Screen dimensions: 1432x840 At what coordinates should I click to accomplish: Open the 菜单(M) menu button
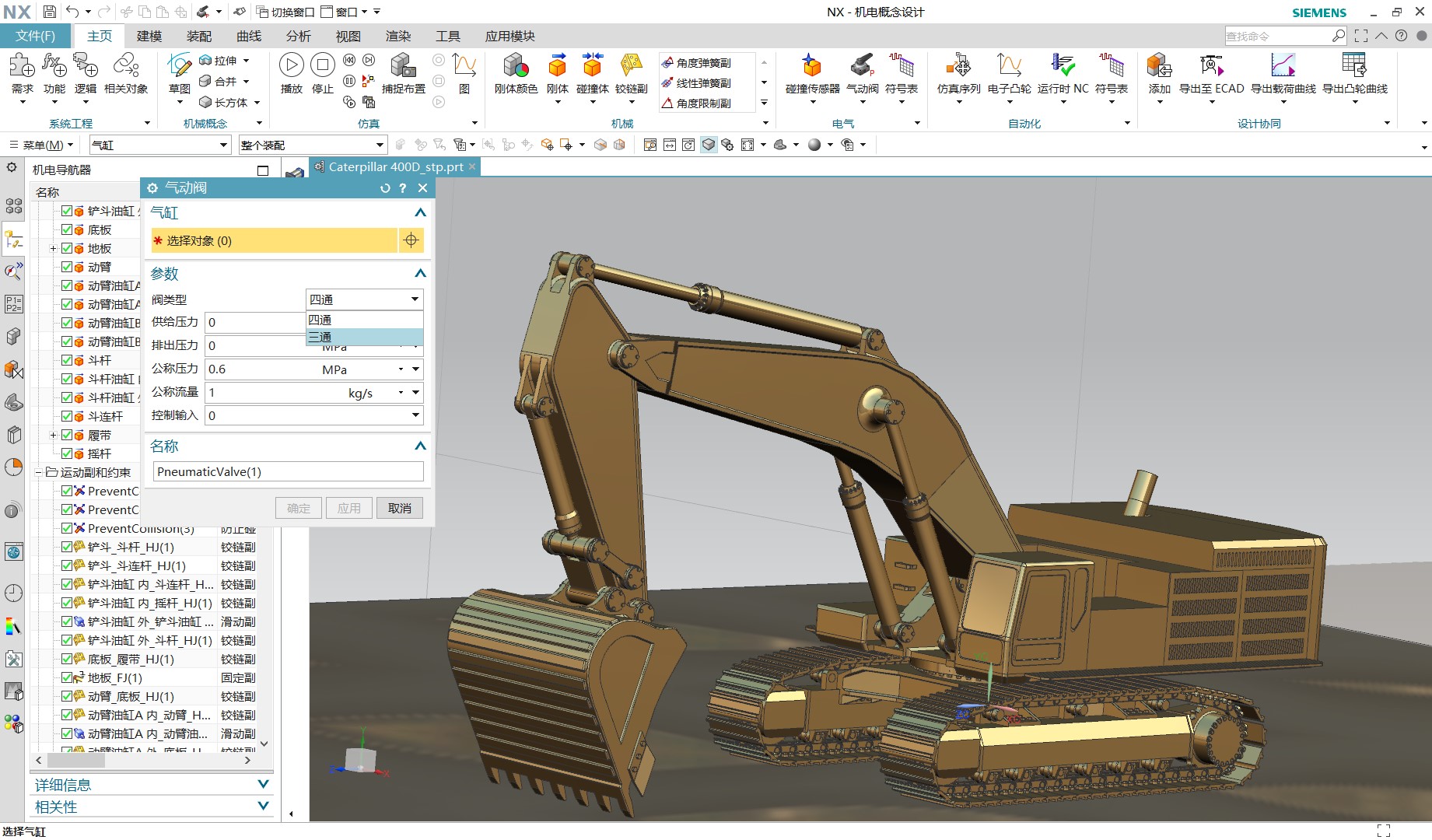(x=40, y=145)
